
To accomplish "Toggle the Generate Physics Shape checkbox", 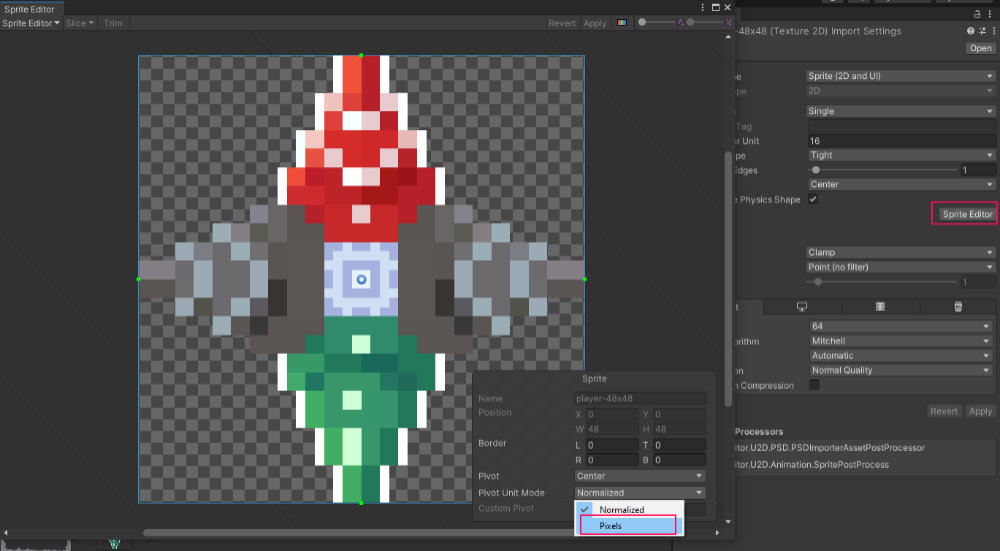I will [813, 199].
